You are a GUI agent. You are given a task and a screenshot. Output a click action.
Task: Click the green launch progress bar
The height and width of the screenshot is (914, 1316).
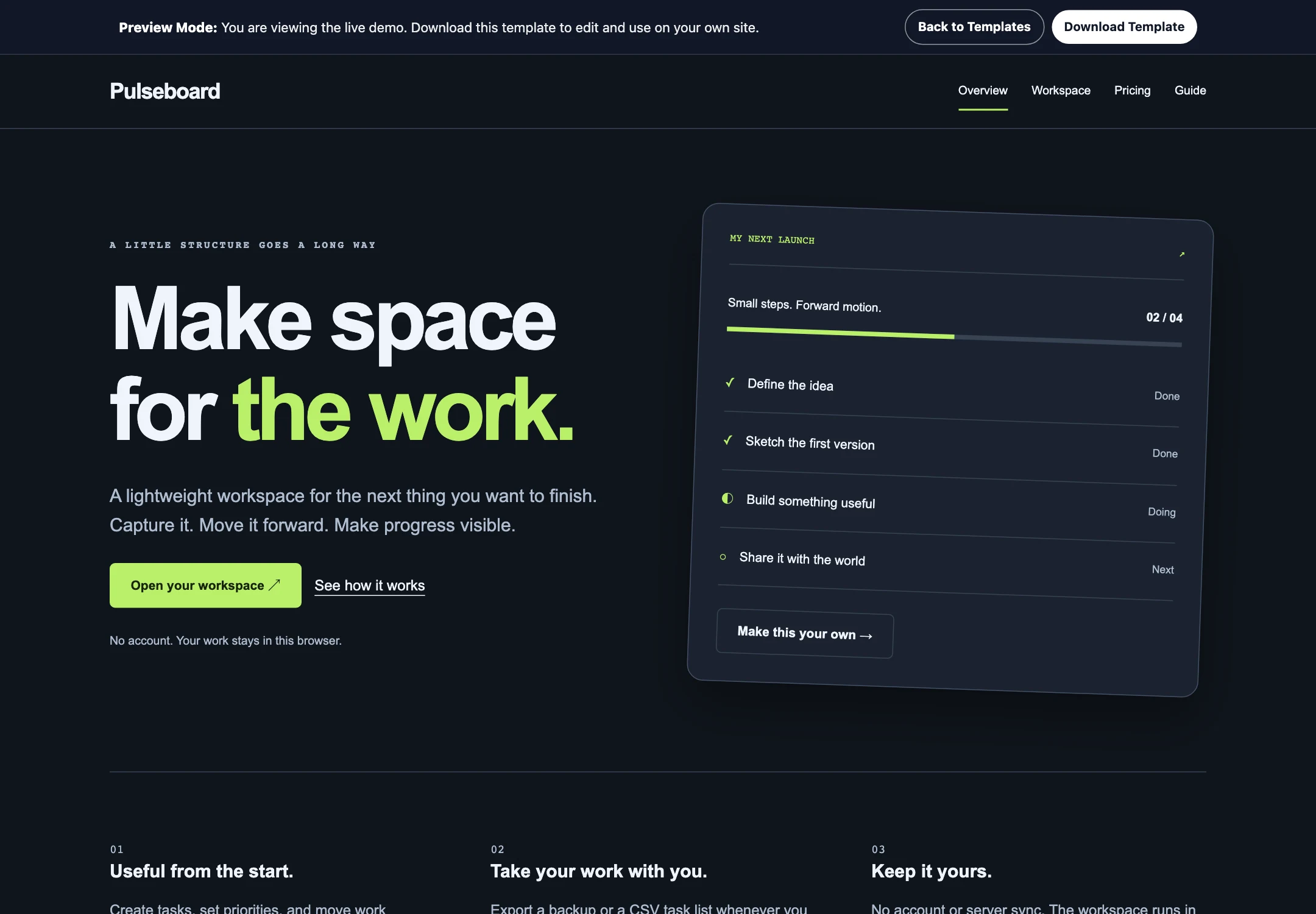[x=841, y=333]
